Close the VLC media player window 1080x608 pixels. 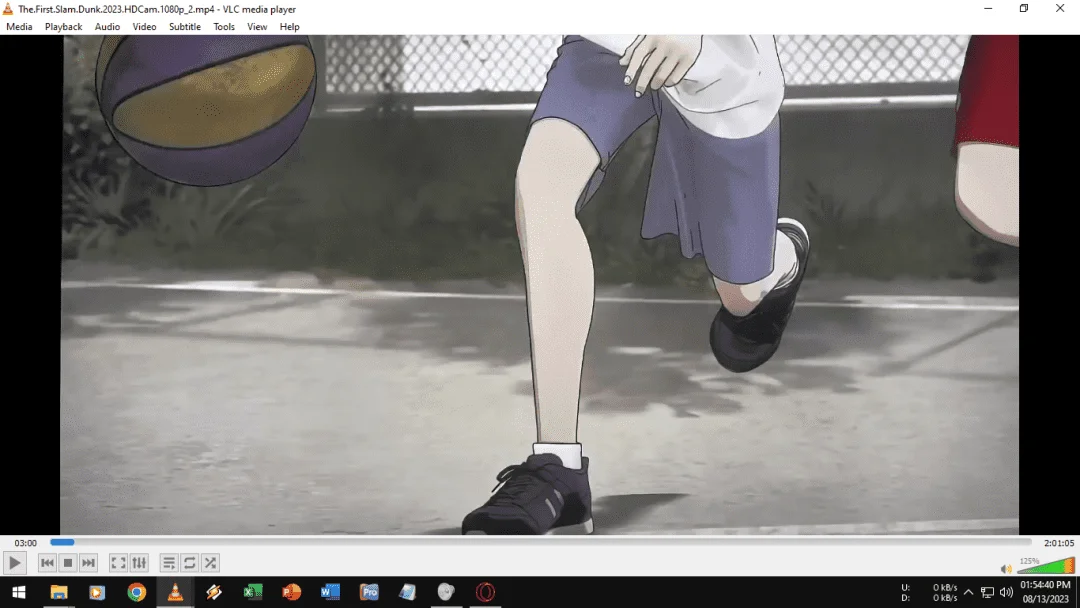[1060, 8]
